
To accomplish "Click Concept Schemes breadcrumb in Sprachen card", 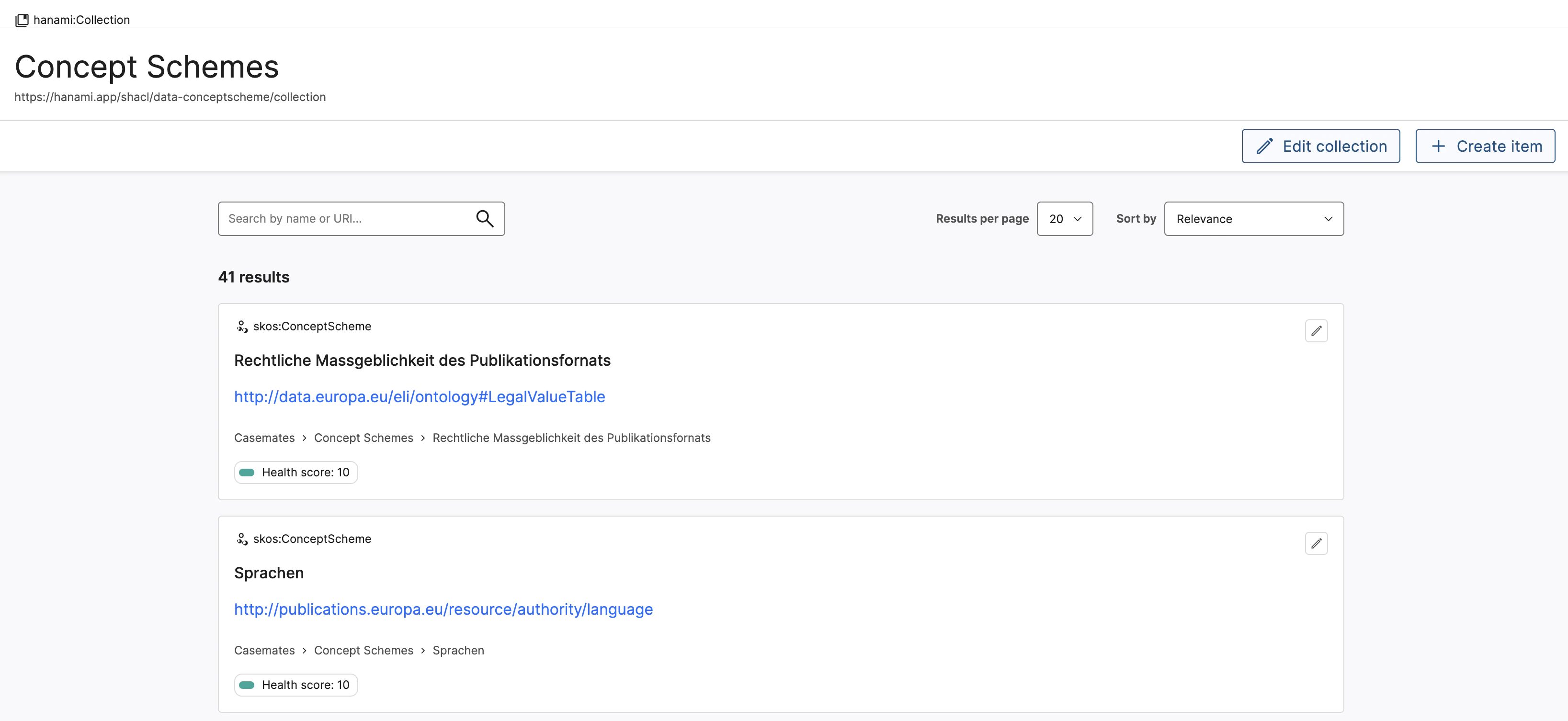I will click(x=364, y=651).
